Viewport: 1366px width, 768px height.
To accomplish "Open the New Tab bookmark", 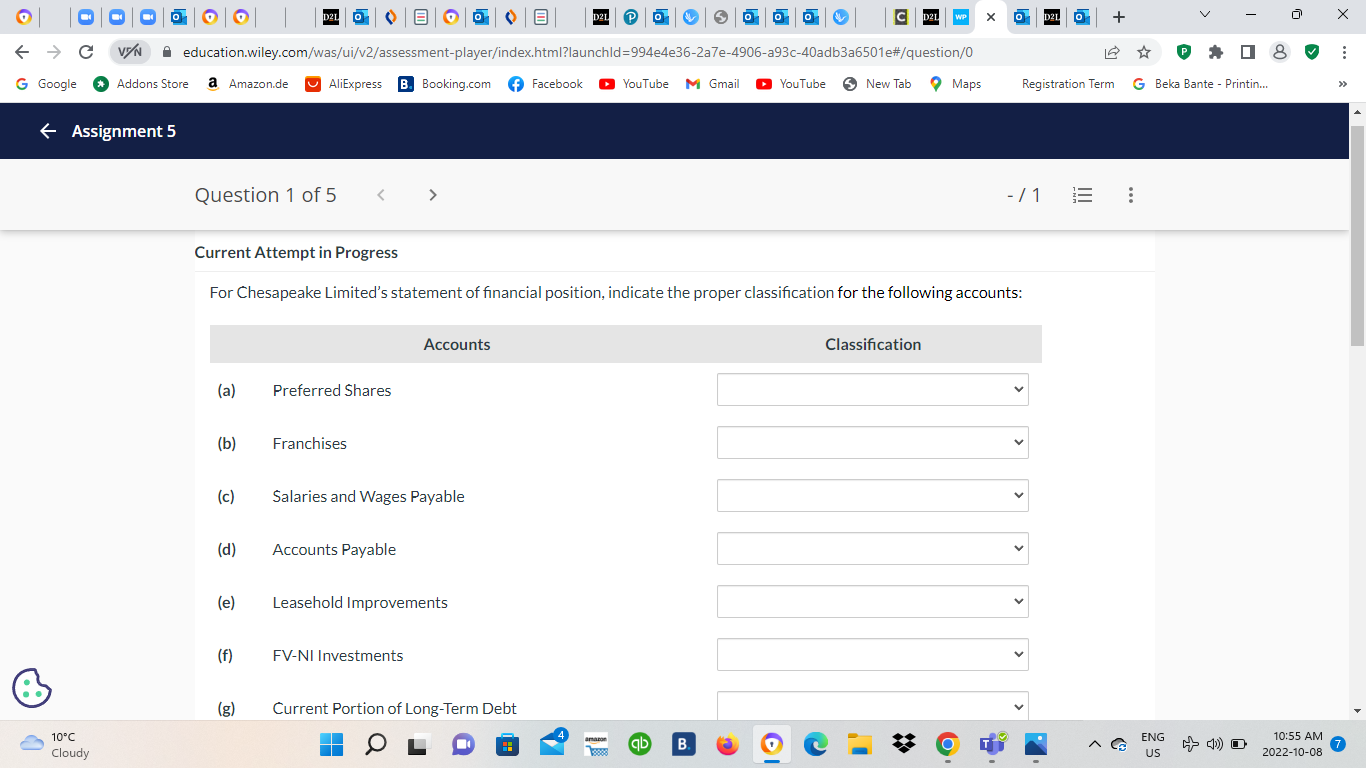I will pyautogui.click(x=877, y=84).
